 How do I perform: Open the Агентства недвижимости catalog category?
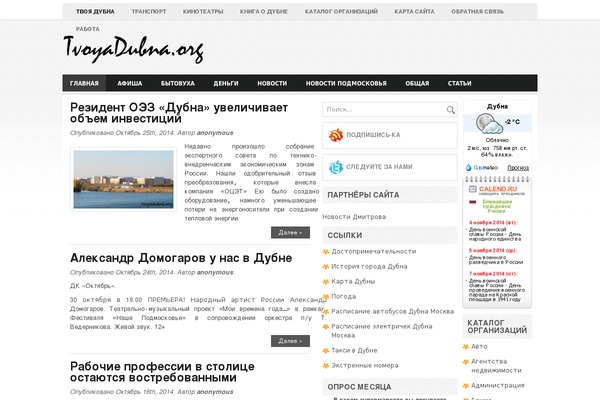click(496, 366)
